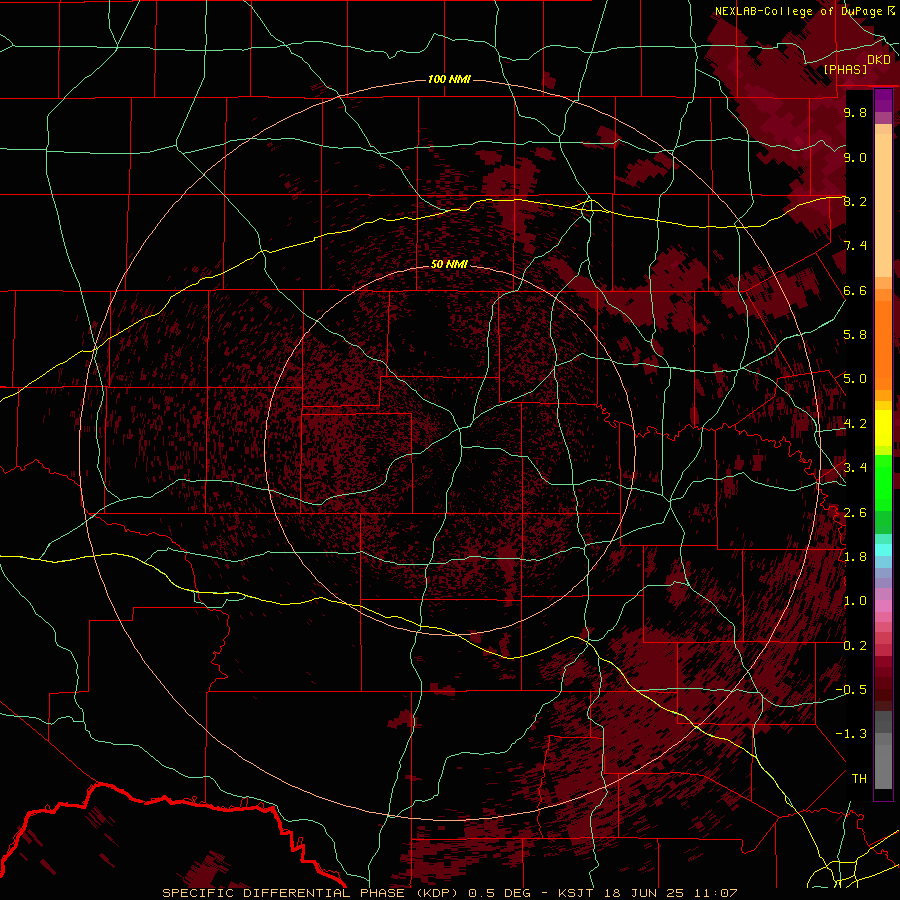This screenshot has width=900, height=900.
Task: Click the 0.2 value on the color scale
Action: pos(855,646)
